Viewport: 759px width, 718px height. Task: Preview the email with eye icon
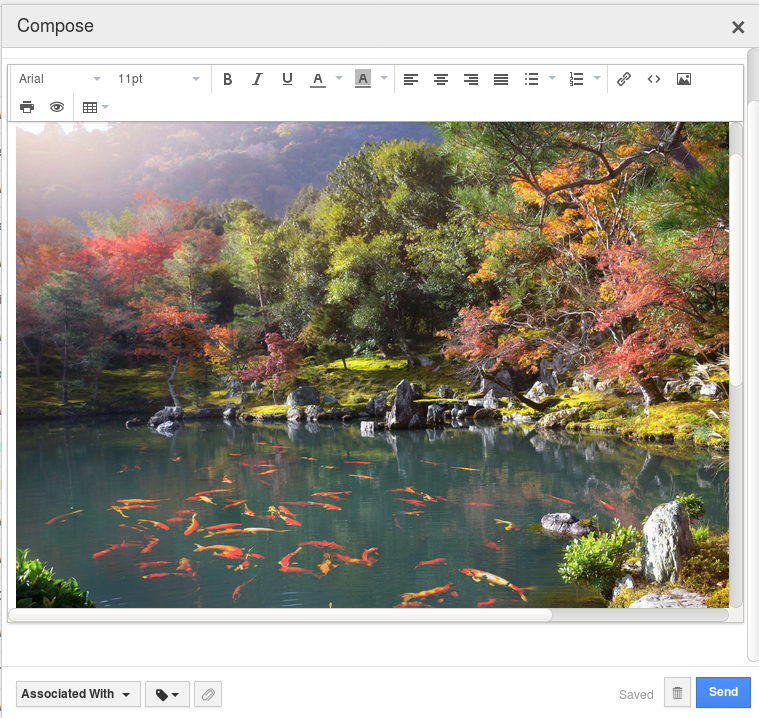pyautogui.click(x=57, y=107)
